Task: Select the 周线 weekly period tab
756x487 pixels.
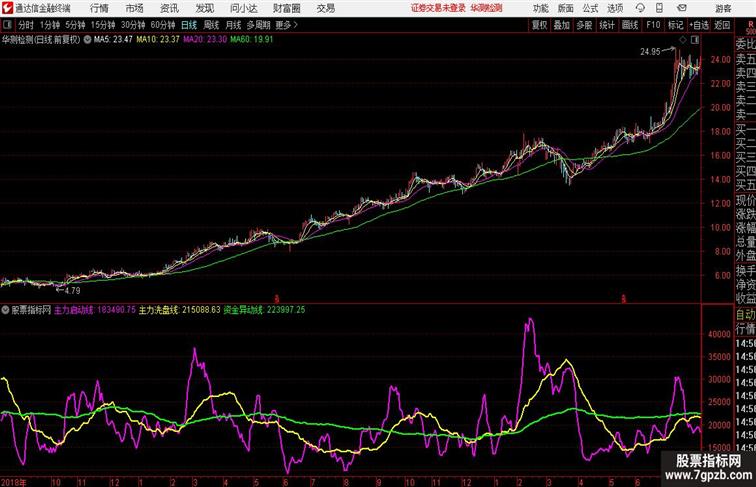Action: coord(211,25)
